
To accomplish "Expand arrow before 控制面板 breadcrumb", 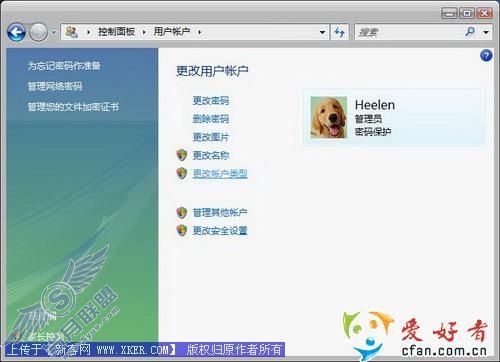I will 88,32.
